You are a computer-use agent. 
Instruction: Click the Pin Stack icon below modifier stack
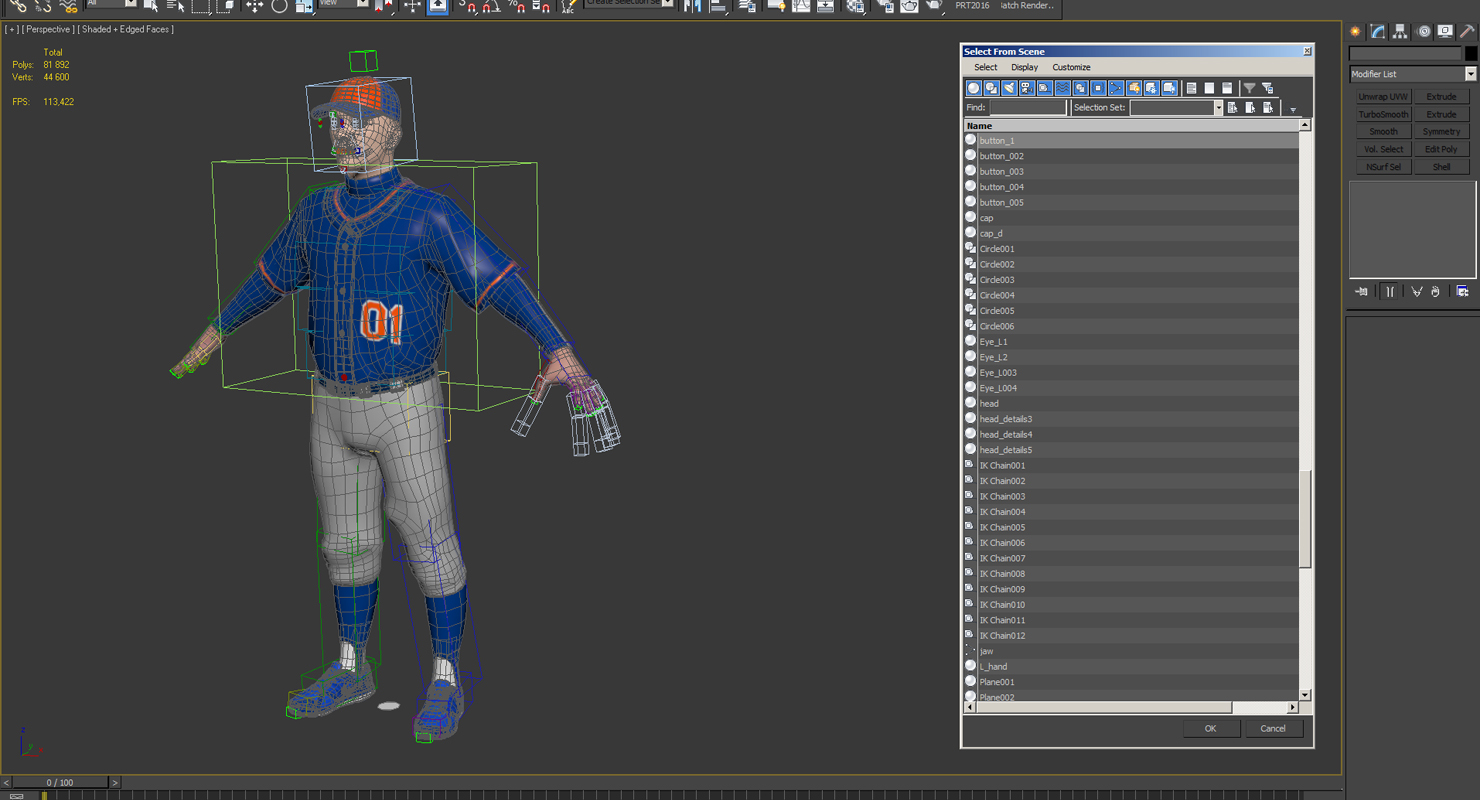click(x=1361, y=292)
